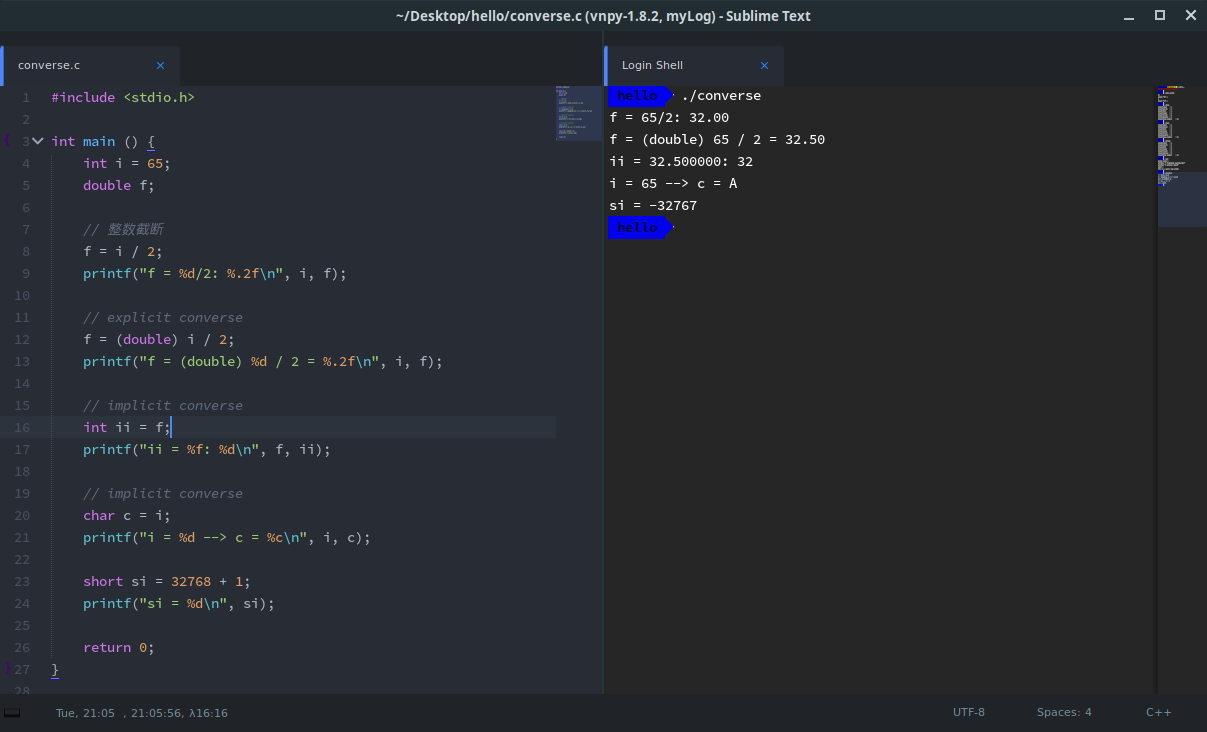The height and width of the screenshot is (732, 1207).
Task: Click the 'int ii = f;' line
Action: (x=127, y=427)
